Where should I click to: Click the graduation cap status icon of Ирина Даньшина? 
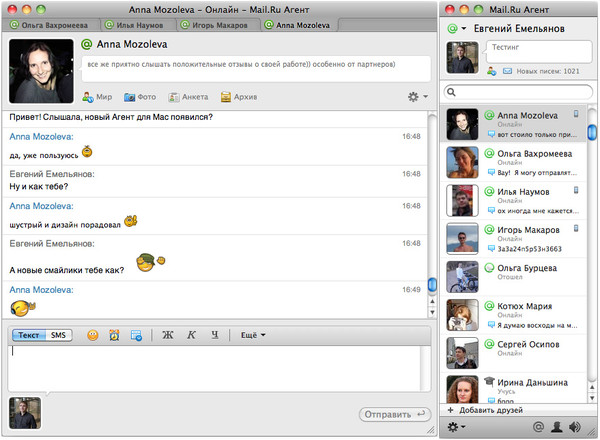489,381
